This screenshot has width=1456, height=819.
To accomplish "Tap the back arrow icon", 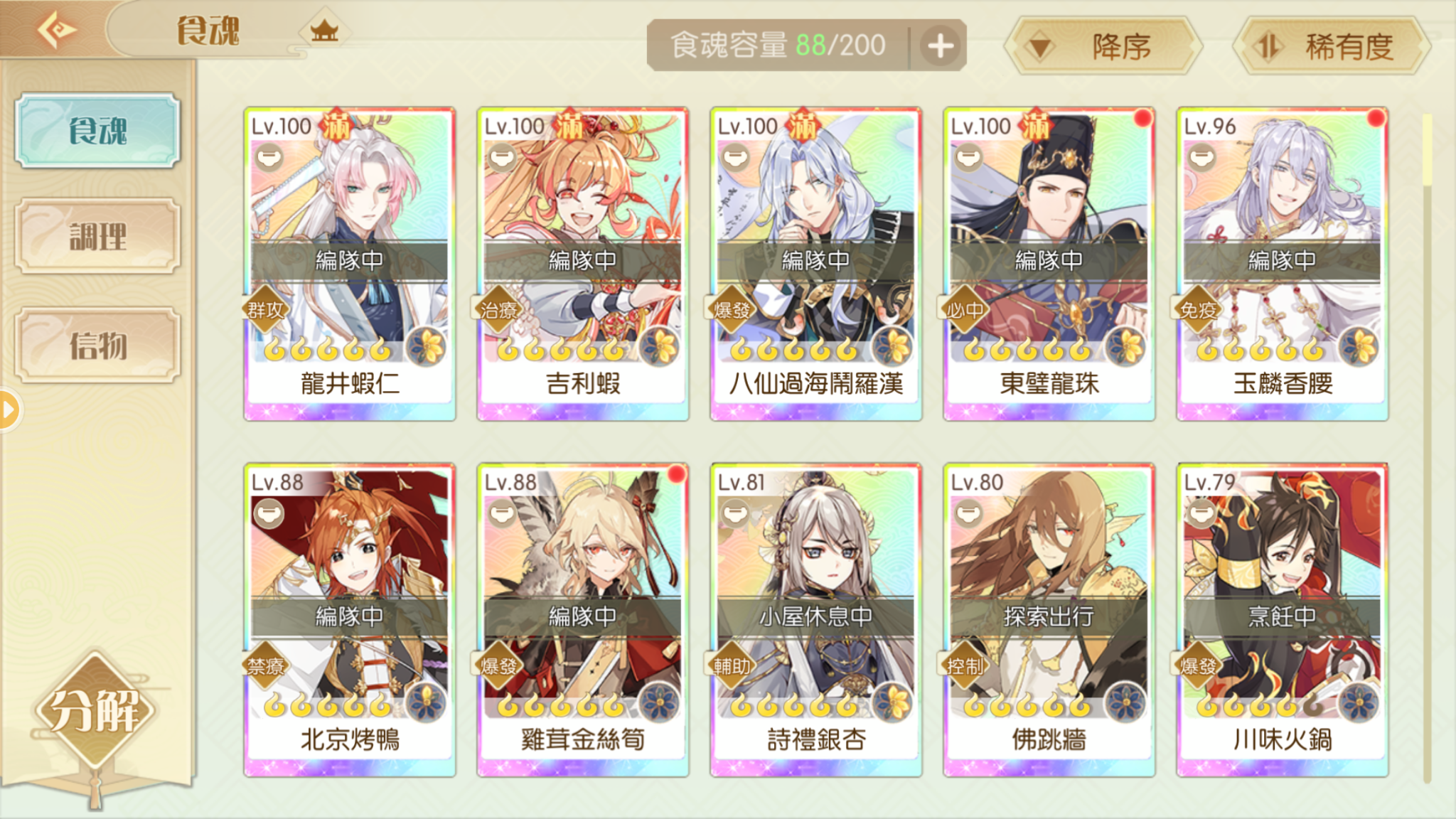I will (57, 30).
